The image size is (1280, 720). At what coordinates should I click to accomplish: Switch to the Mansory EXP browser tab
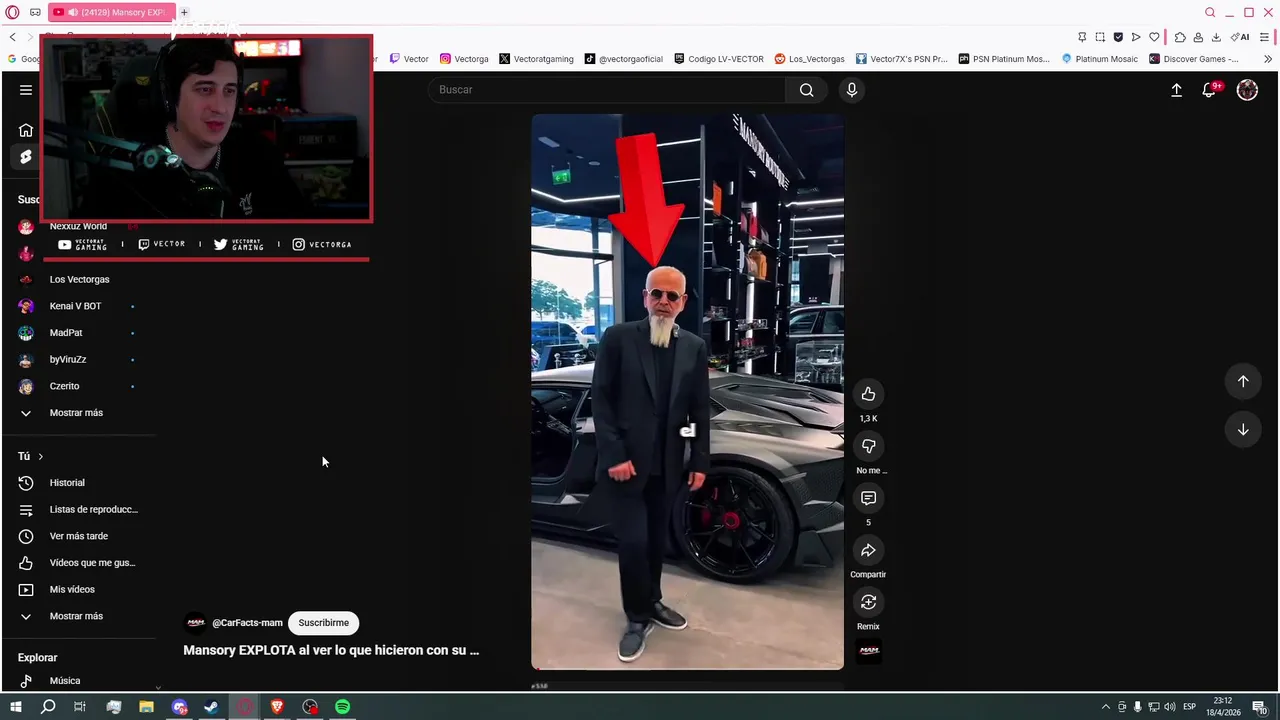[110, 12]
